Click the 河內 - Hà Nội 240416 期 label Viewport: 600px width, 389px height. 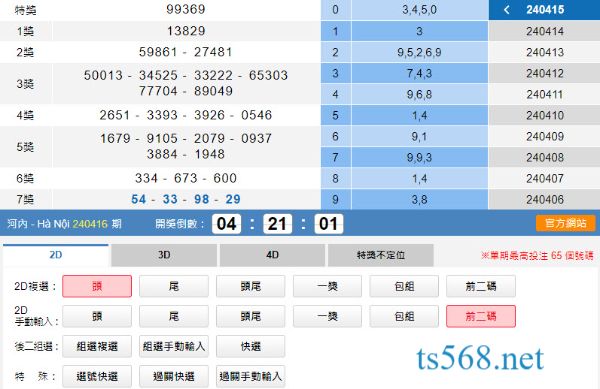coord(64,224)
